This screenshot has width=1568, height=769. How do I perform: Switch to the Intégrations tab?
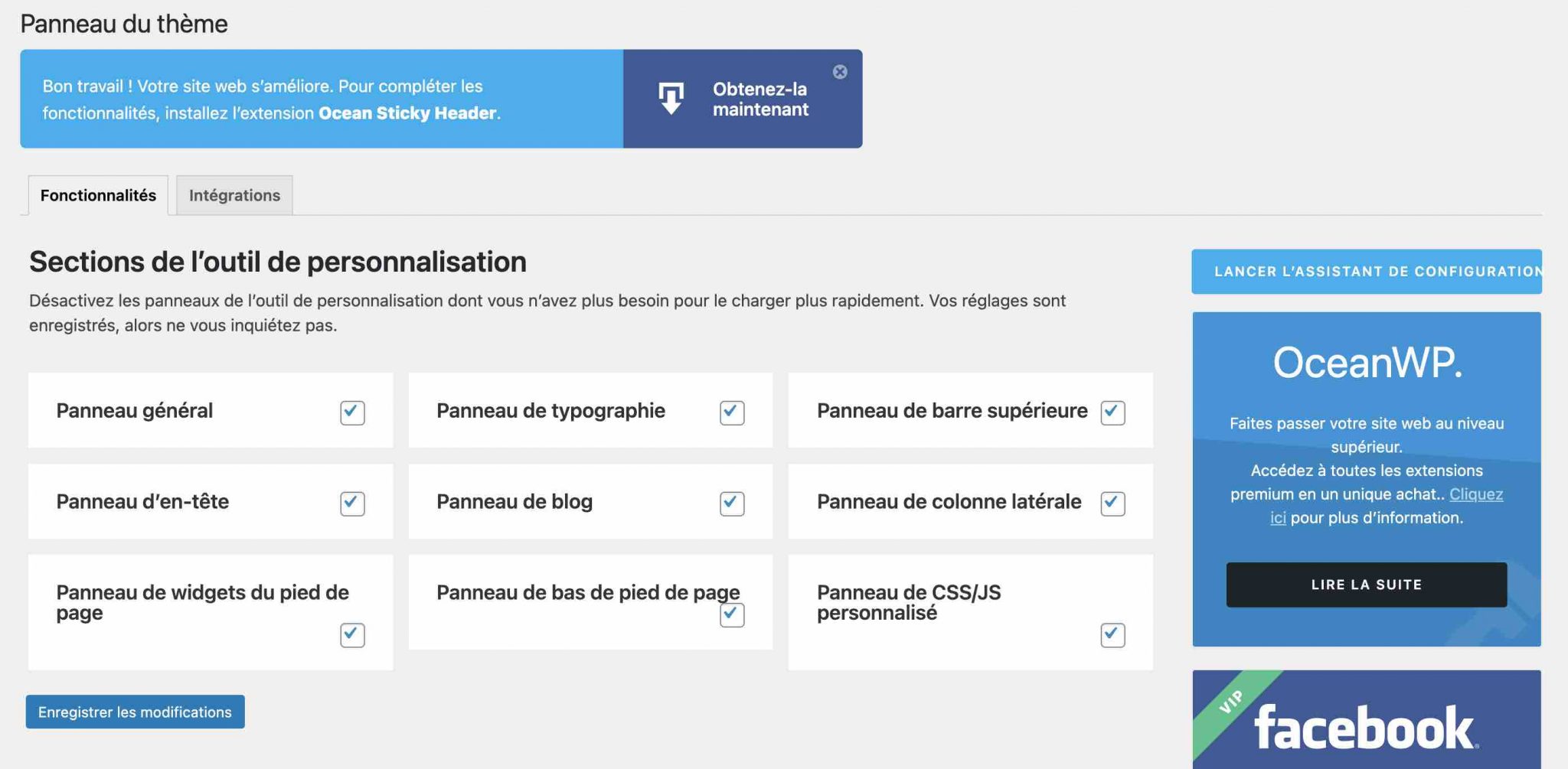[234, 195]
